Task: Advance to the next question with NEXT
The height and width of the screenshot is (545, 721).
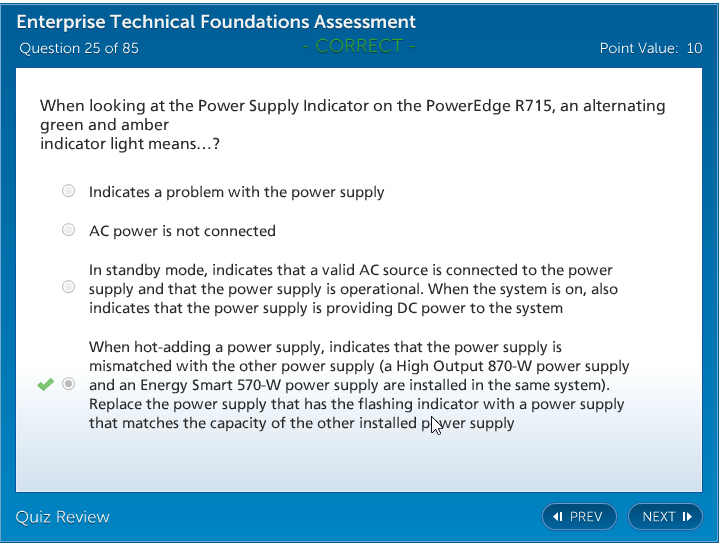Action: point(665,517)
